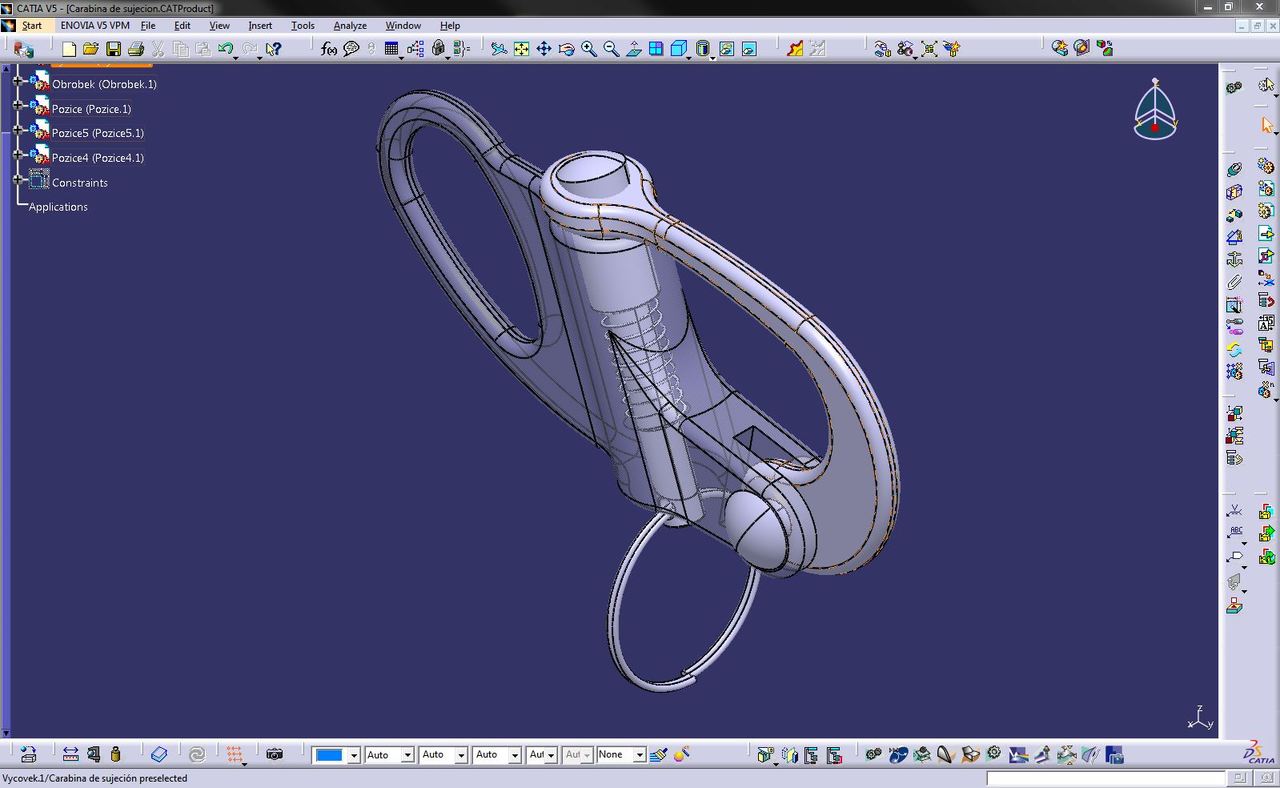Open the ENOVIA V5 VPM menu
Viewport: 1280px width, 788px height.
(x=95, y=25)
